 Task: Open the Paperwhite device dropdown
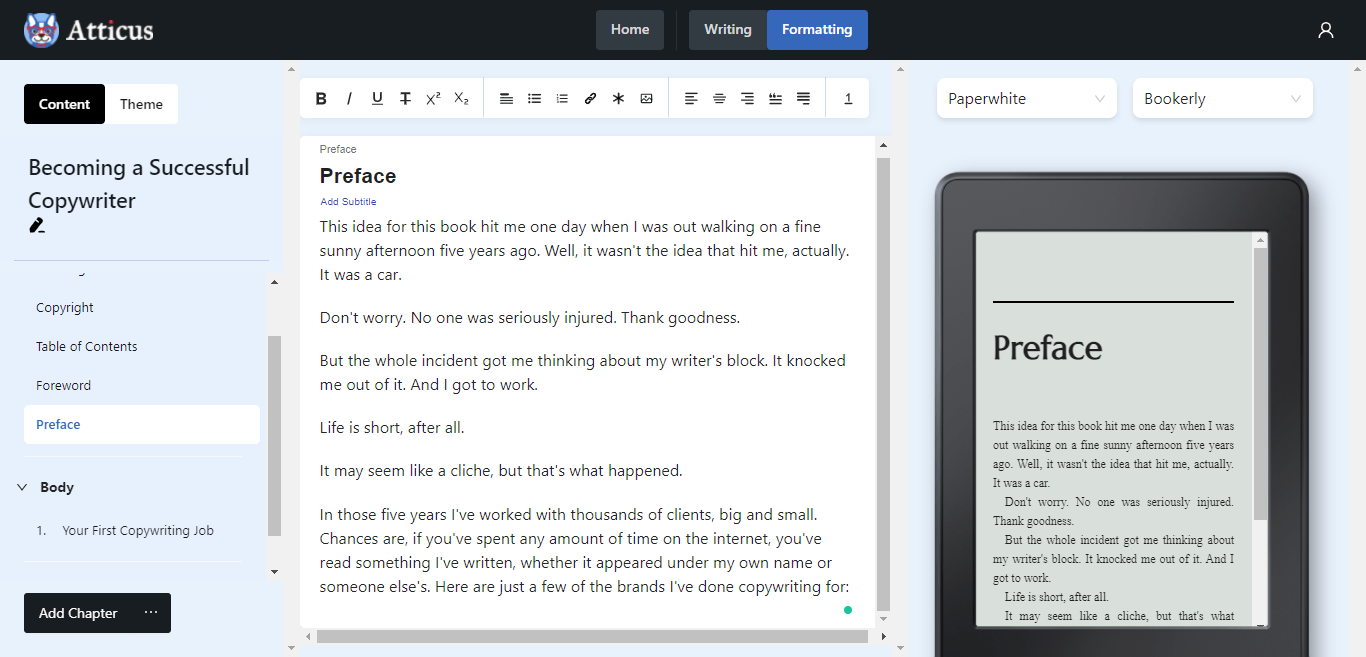(1026, 99)
